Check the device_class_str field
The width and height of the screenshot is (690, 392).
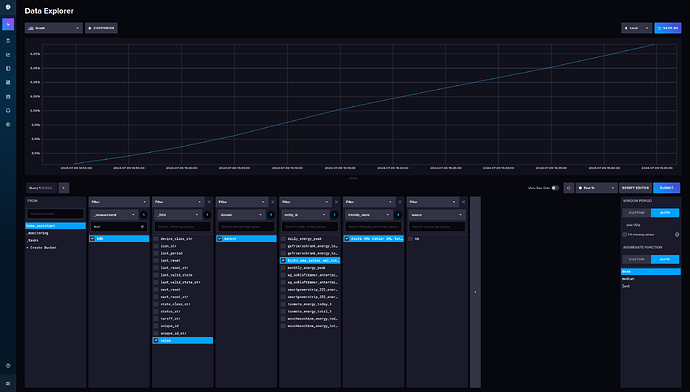(156, 238)
